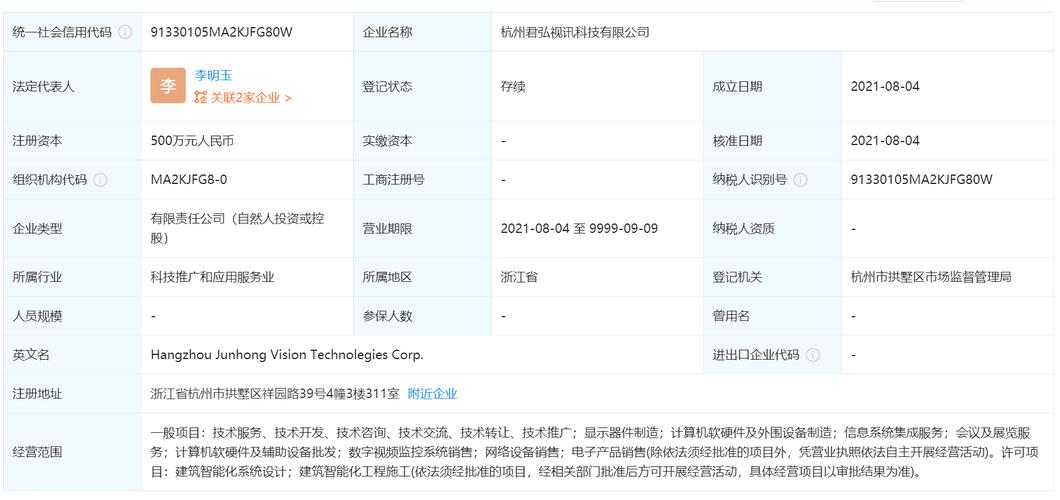
Task: Click 成立日期 value 2021-08-04
Action: pos(885,86)
